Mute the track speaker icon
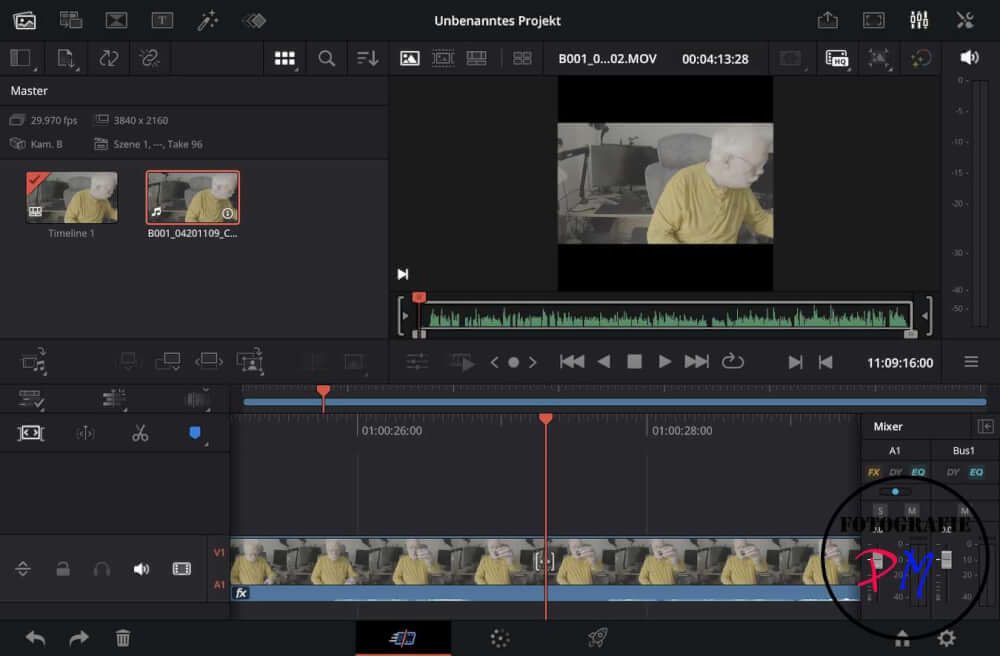This screenshot has width=1000, height=656. 141,569
